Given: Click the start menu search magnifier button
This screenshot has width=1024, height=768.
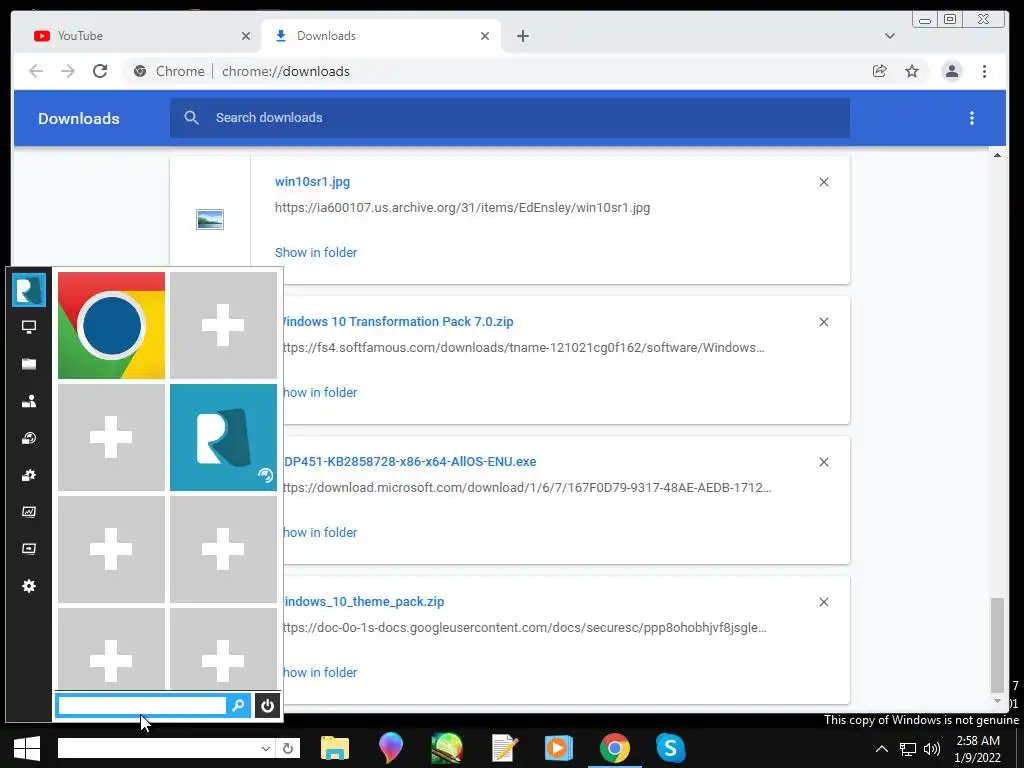Looking at the screenshot, I should click(238, 705).
